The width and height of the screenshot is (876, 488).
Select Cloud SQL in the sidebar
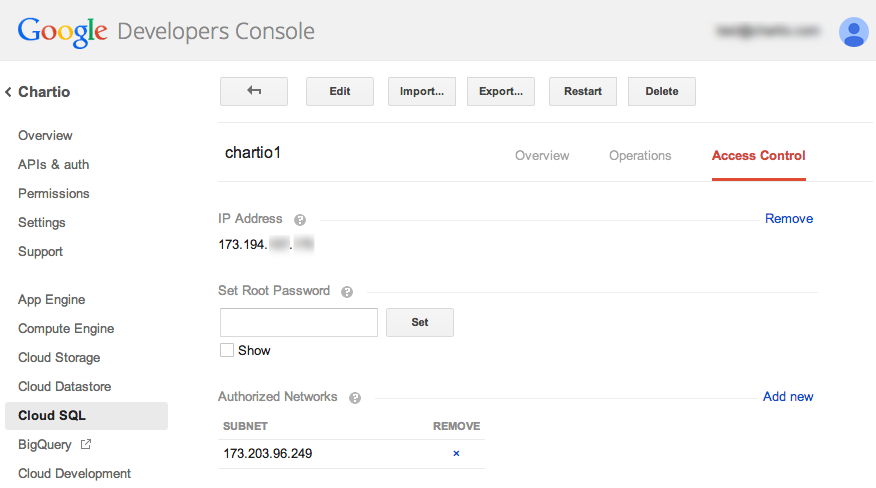pos(86,415)
